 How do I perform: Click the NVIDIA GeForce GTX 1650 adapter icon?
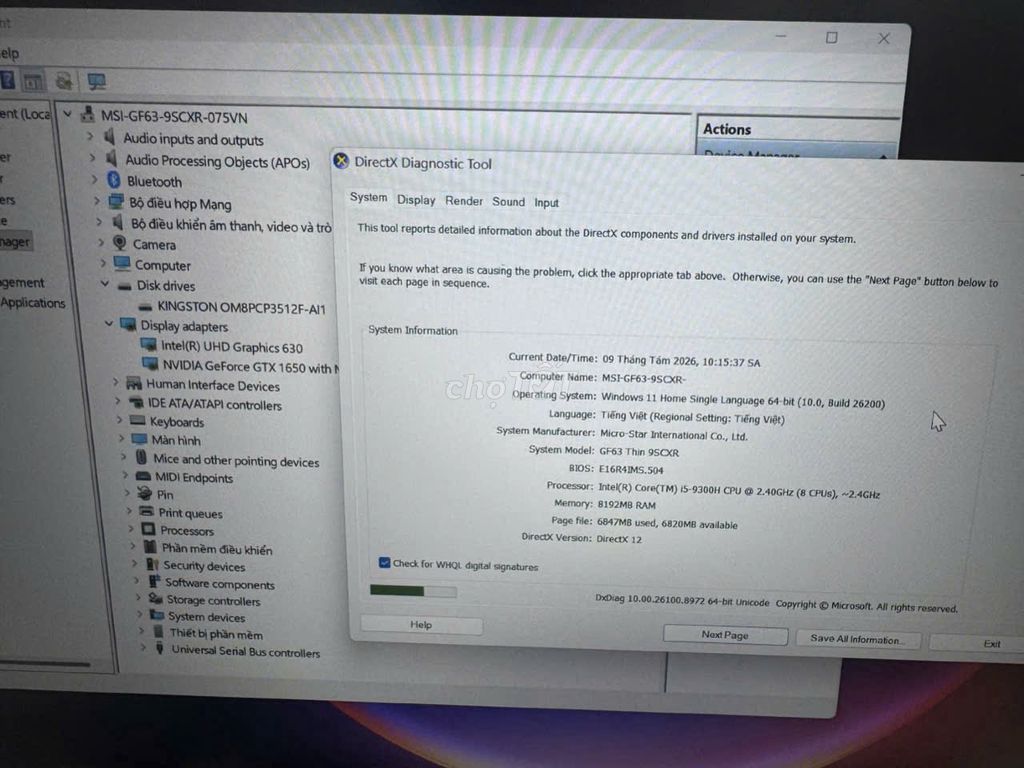[x=151, y=364]
